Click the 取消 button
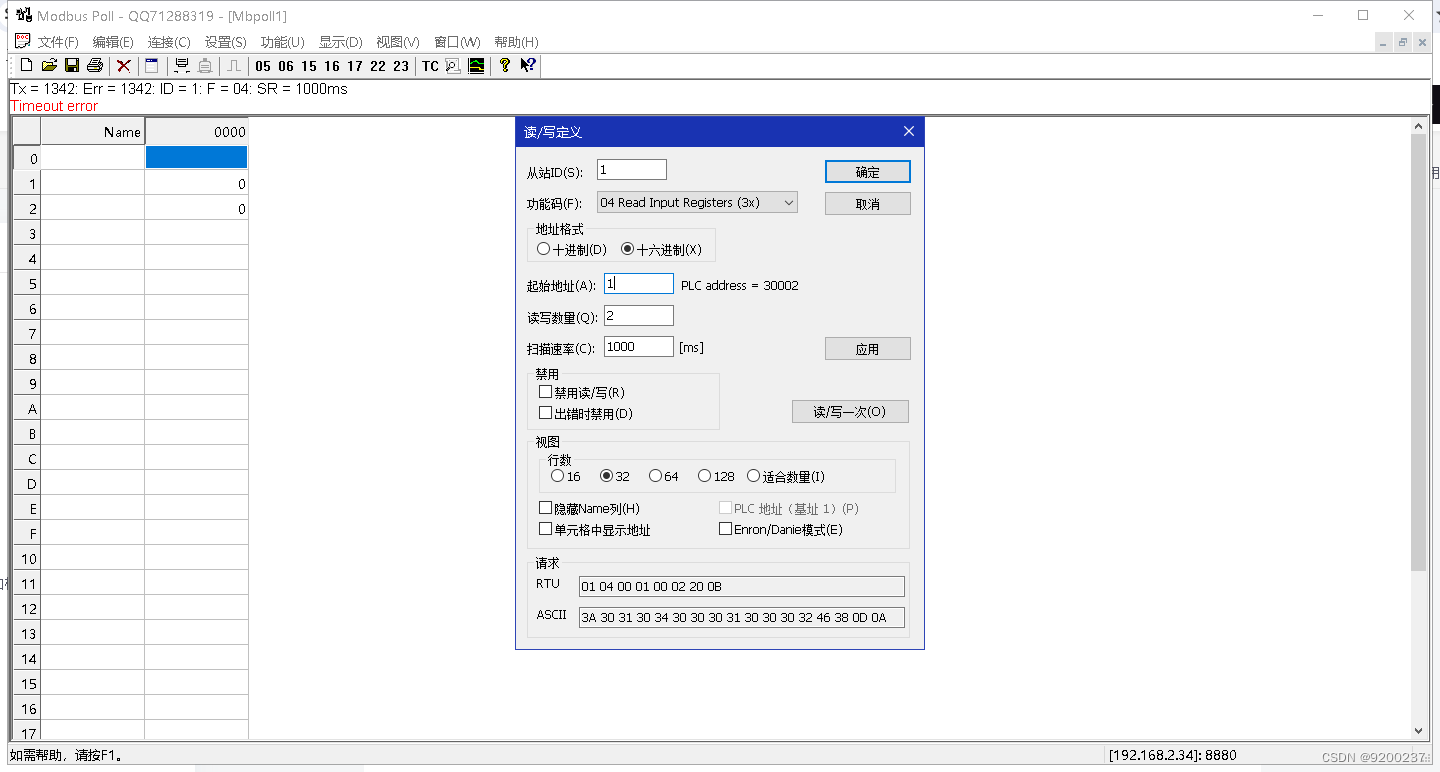 pos(867,203)
